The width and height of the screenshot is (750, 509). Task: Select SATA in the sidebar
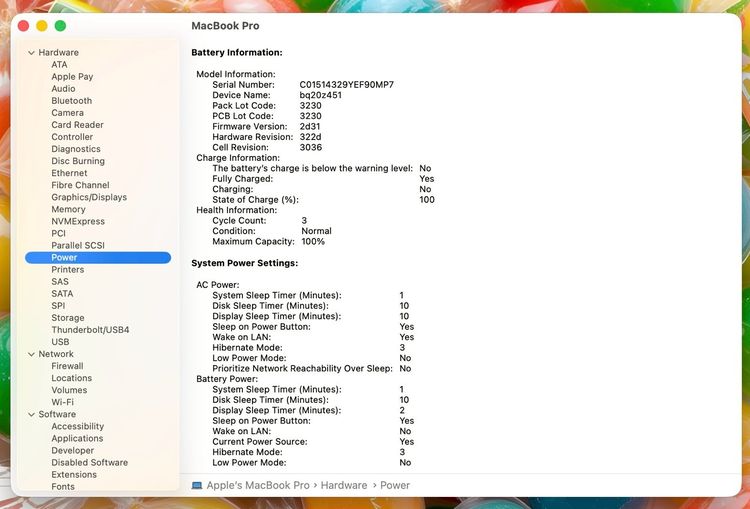tap(62, 293)
